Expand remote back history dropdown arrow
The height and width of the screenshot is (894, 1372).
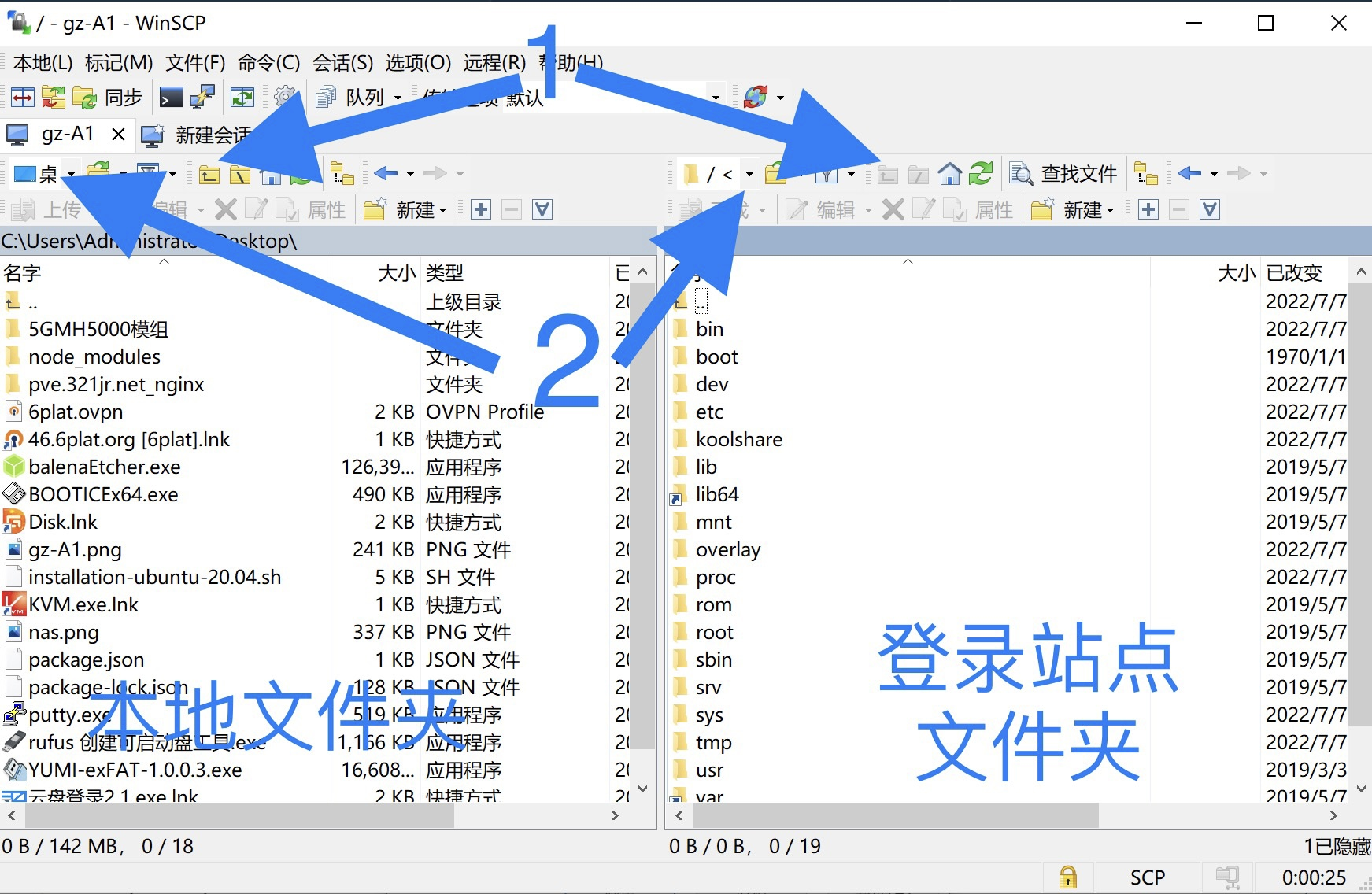click(x=1214, y=174)
